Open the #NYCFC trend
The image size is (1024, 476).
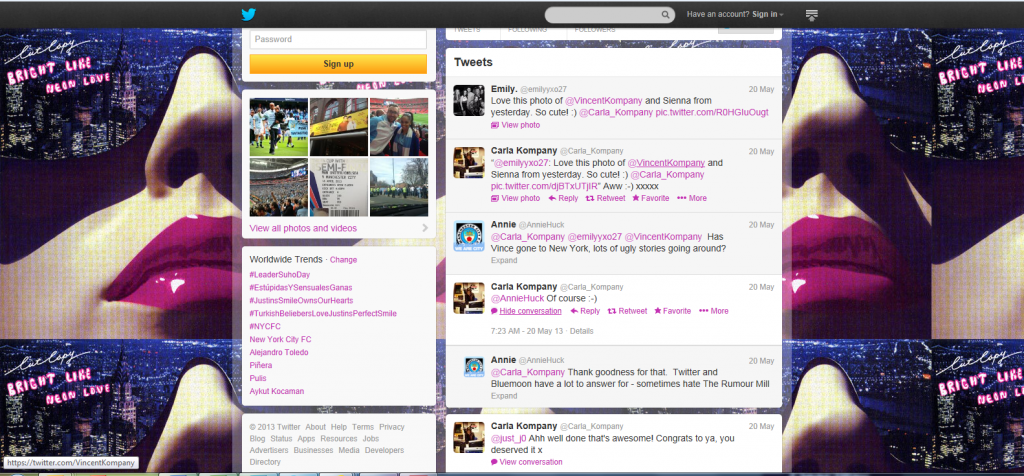(x=263, y=326)
